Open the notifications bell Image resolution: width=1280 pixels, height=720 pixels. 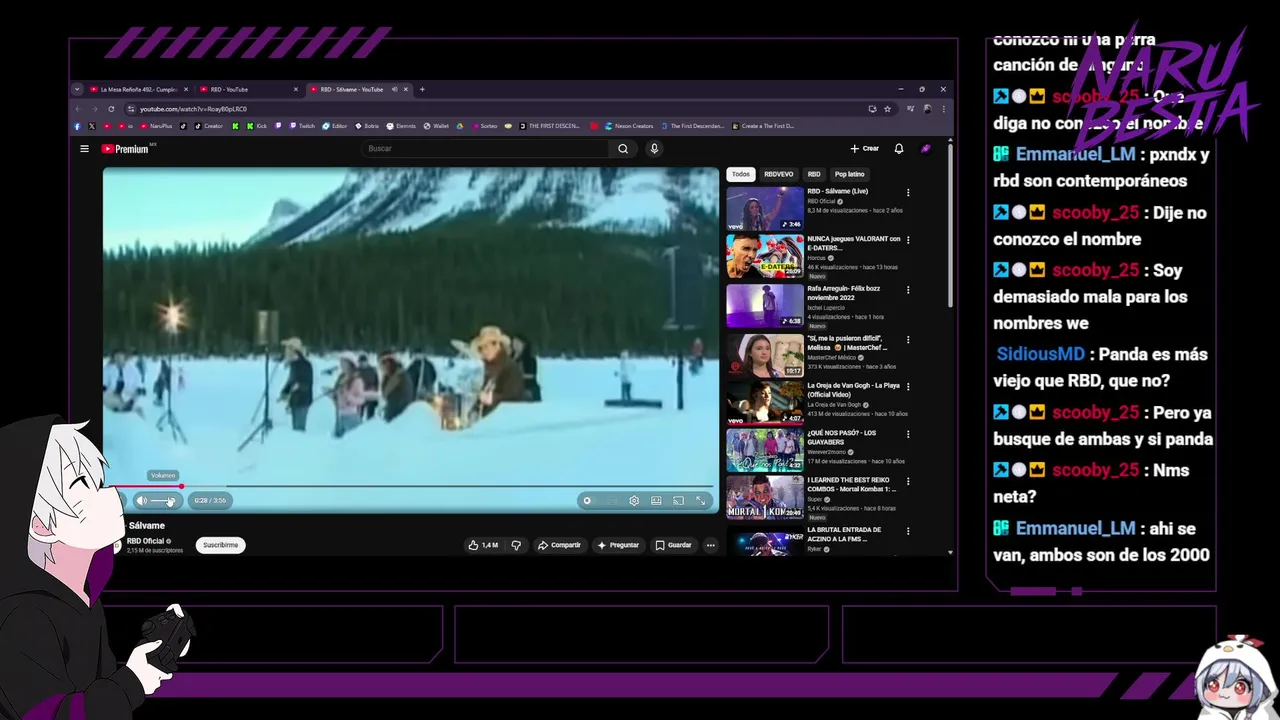click(899, 149)
